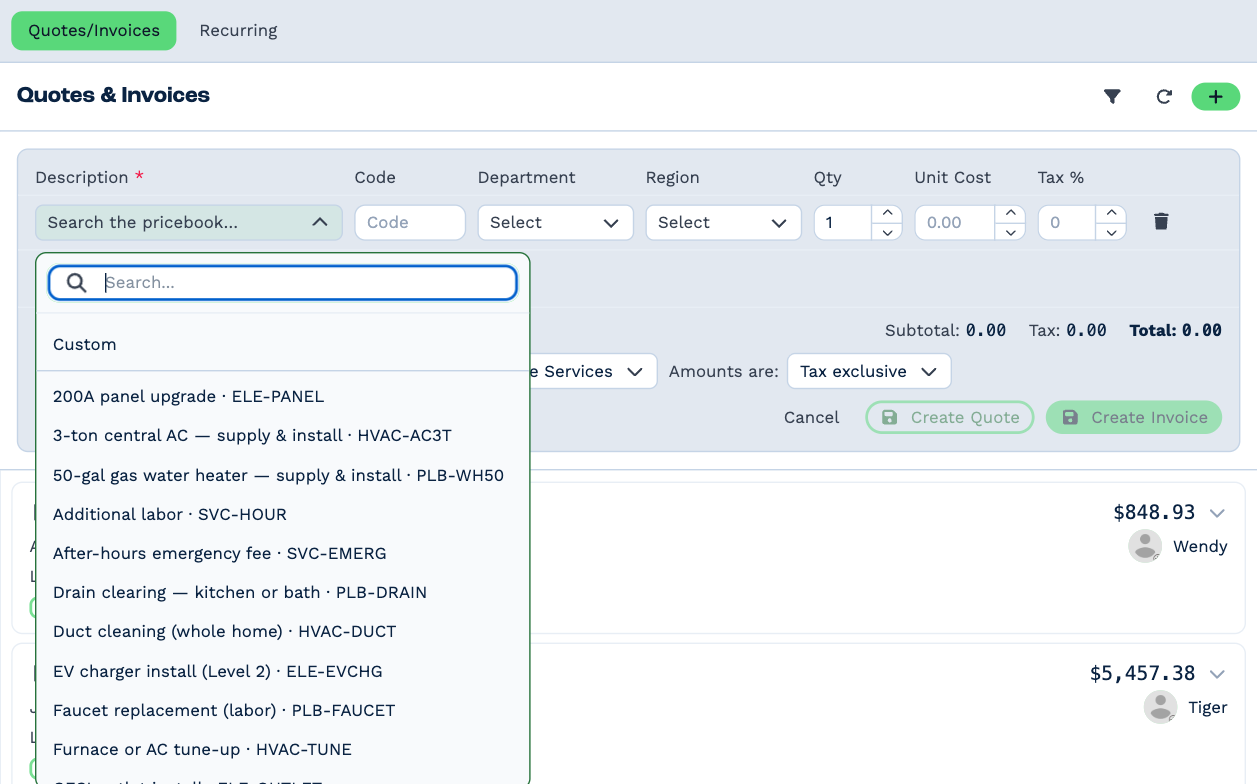Refresh the Quotes & Invoices list
The height and width of the screenshot is (784, 1257).
pyautogui.click(x=1164, y=97)
